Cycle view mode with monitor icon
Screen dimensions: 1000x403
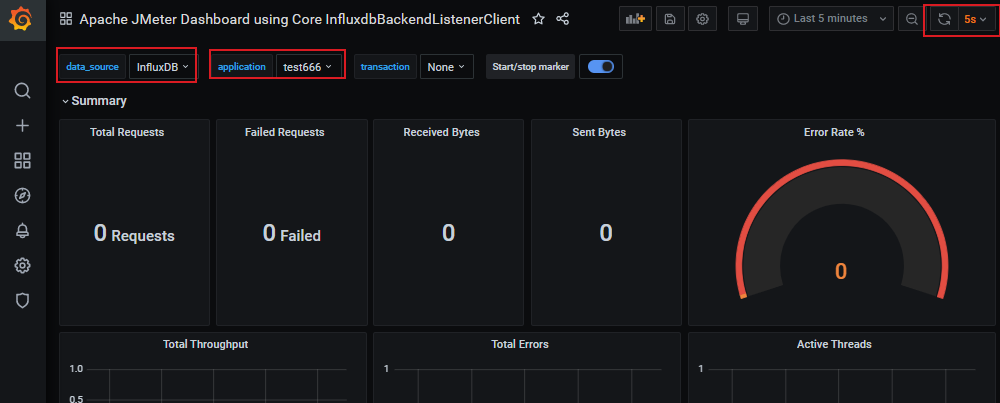click(742, 19)
